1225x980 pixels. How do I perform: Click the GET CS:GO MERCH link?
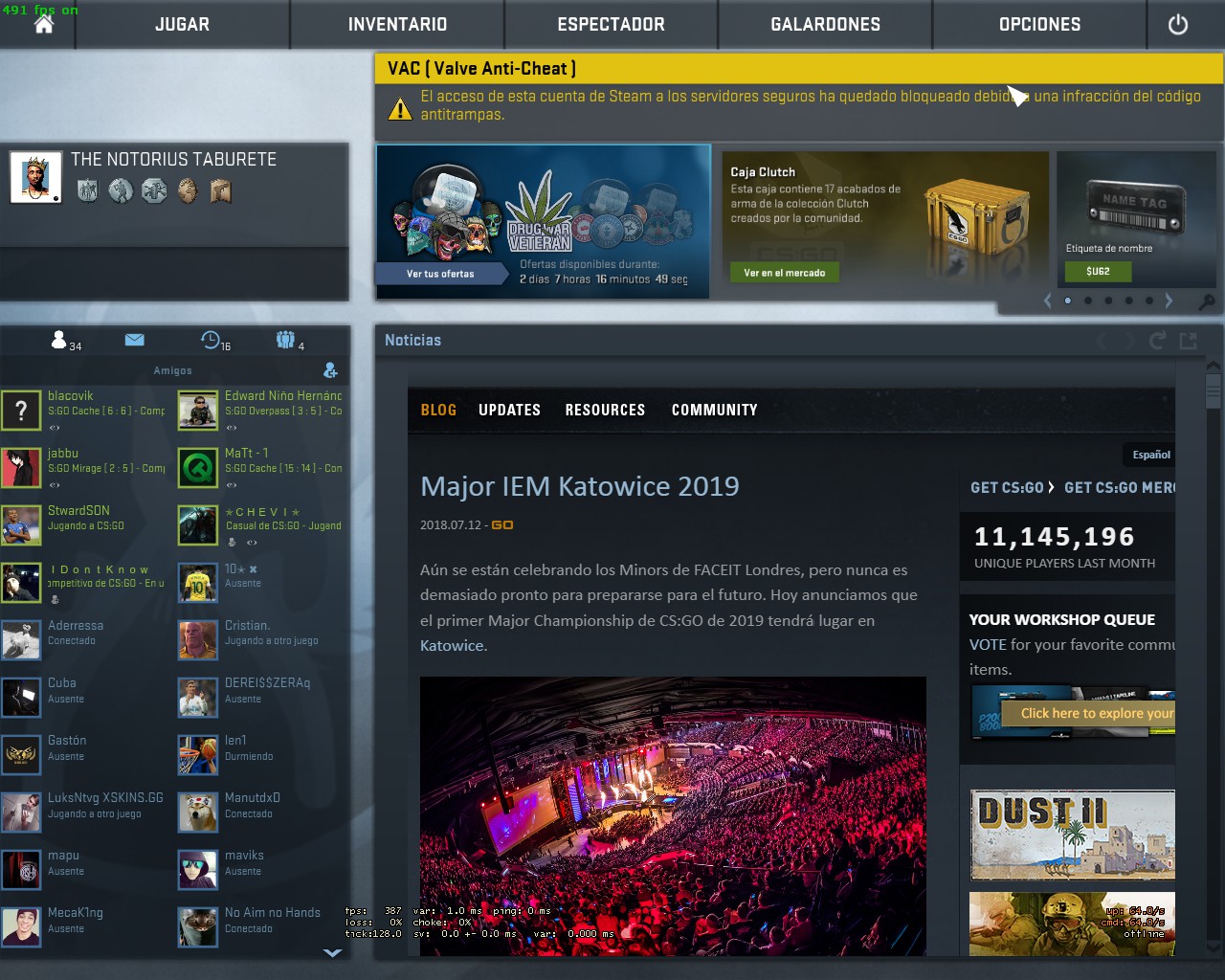click(x=1120, y=487)
